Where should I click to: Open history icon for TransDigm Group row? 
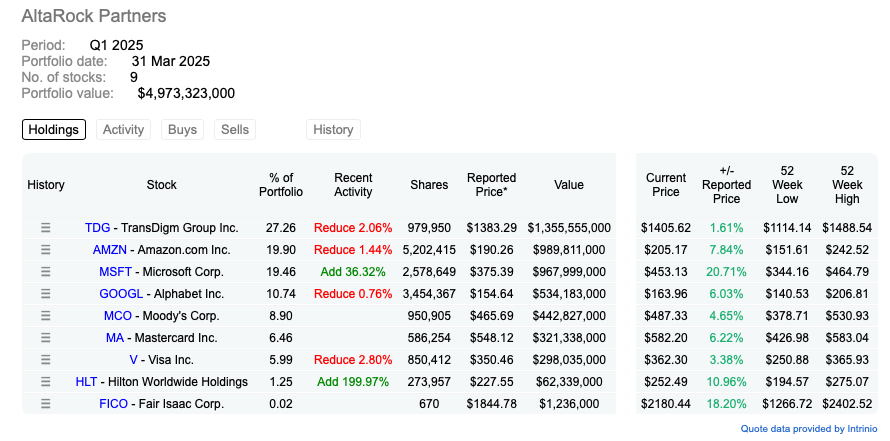tap(45, 228)
